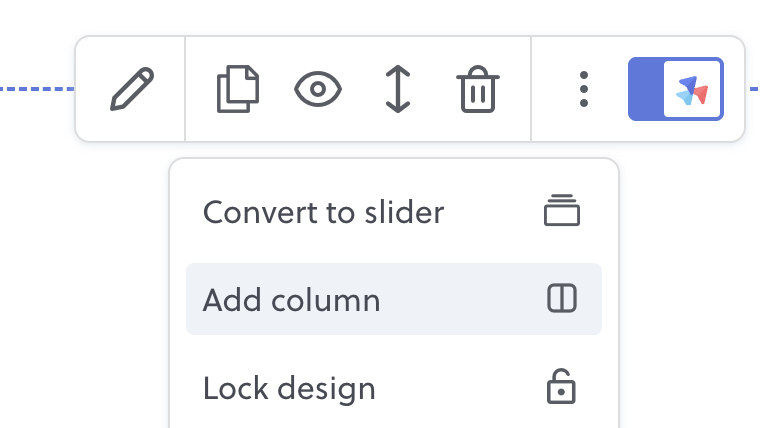Image resolution: width=760 pixels, height=428 pixels.
Task: Duplicate the section with the copy icon
Action: click(238, 89)
